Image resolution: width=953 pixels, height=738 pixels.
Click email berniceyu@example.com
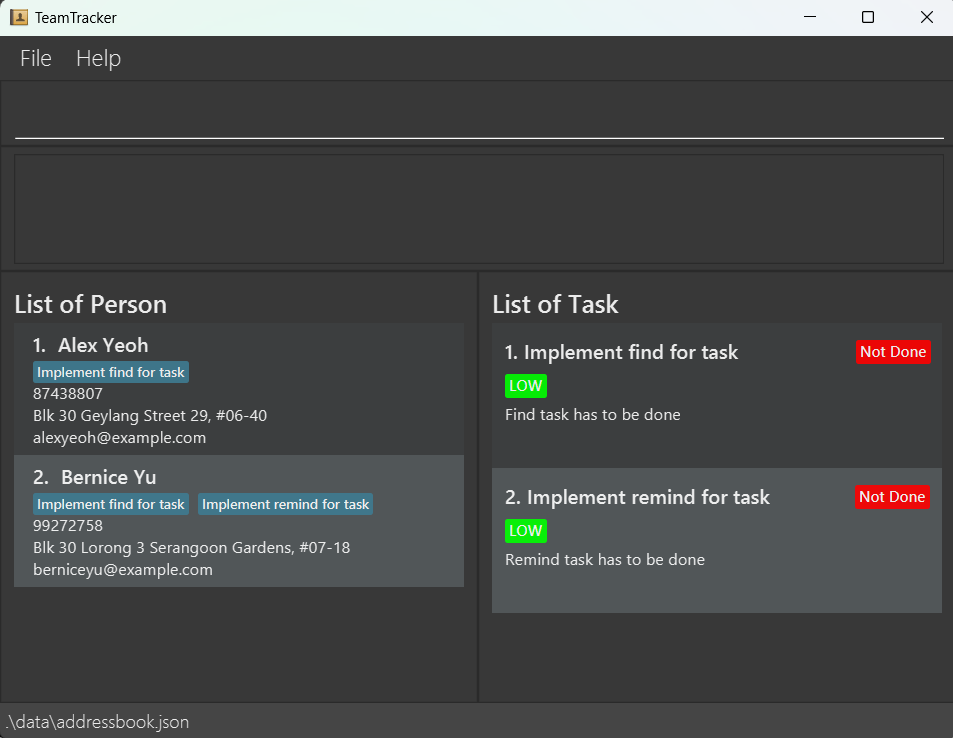tap(123, 570)
